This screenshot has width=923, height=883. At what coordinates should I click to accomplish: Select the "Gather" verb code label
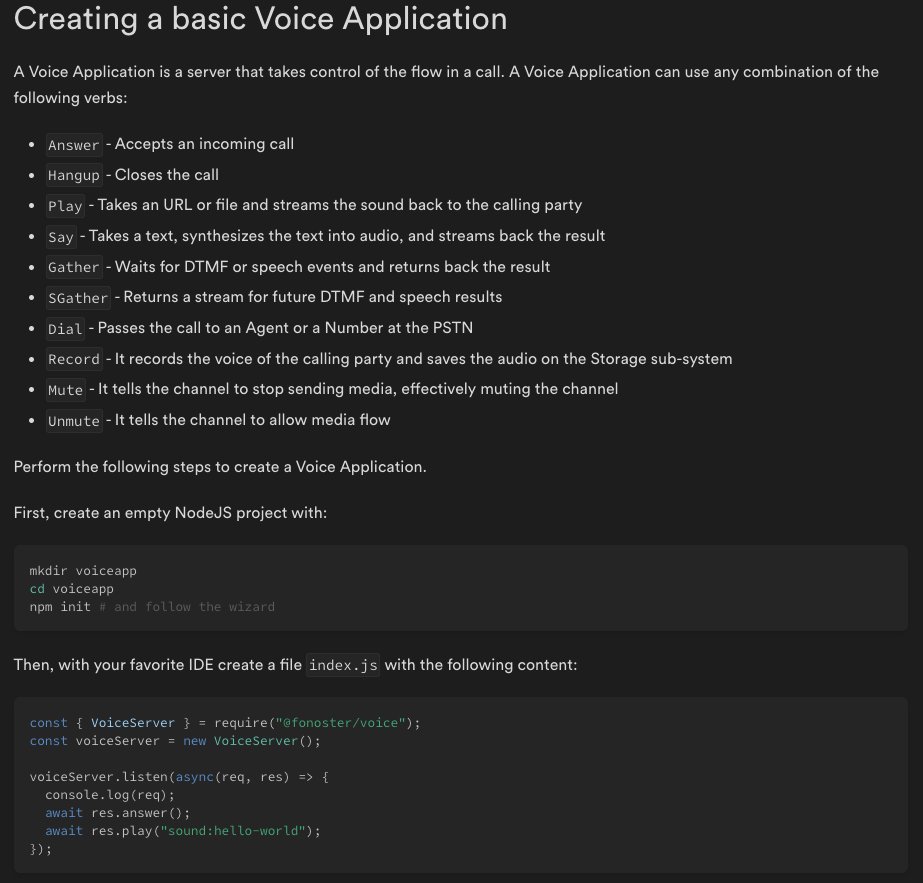coord(74,267)
